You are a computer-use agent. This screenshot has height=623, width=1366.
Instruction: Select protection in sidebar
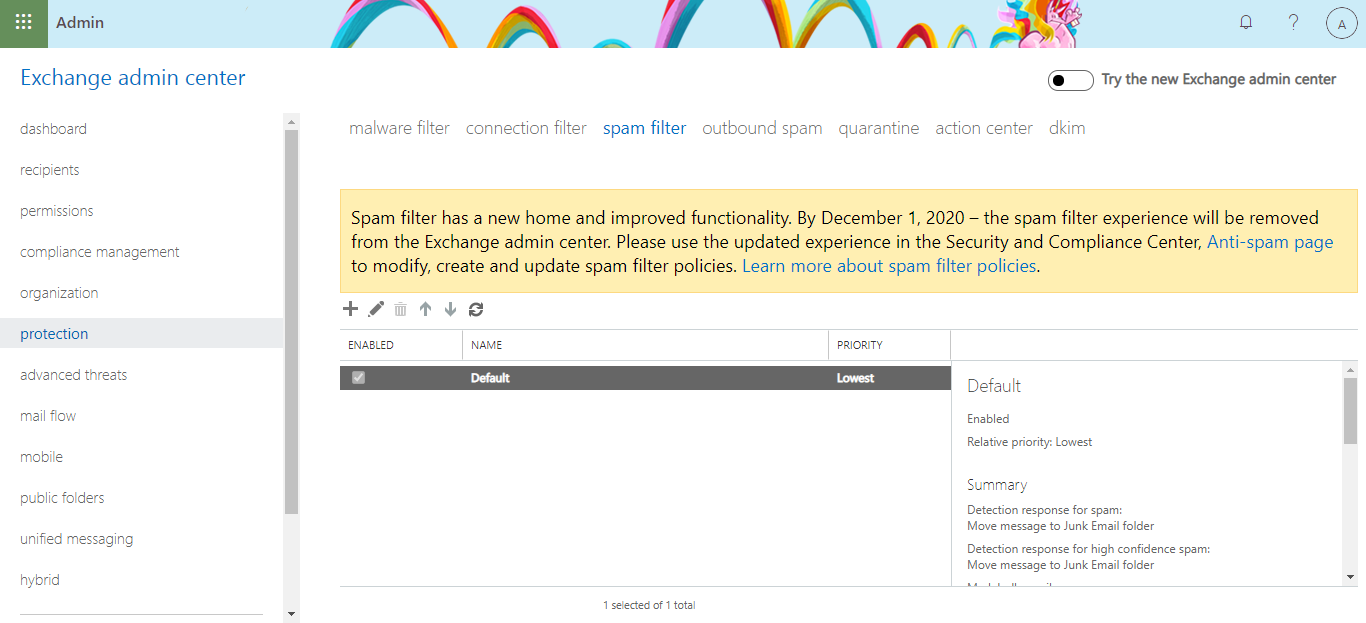(141, 334)
